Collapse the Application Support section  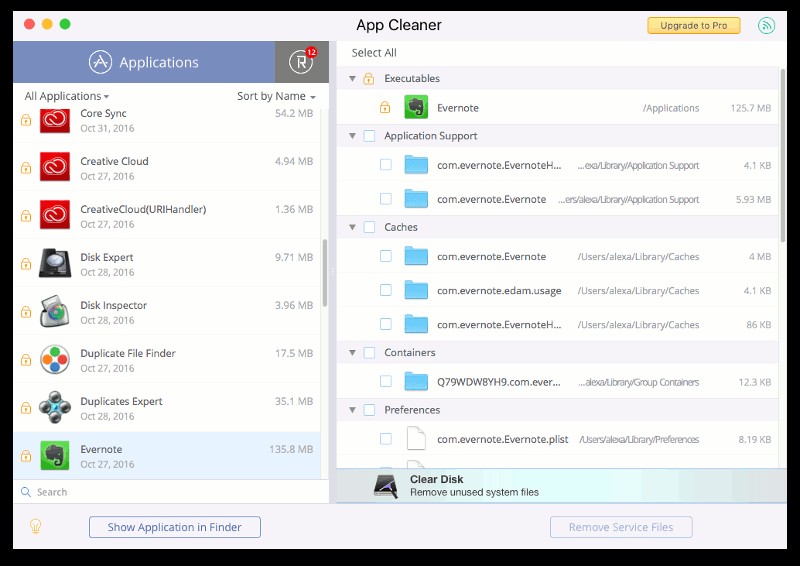tap(352, 136)
